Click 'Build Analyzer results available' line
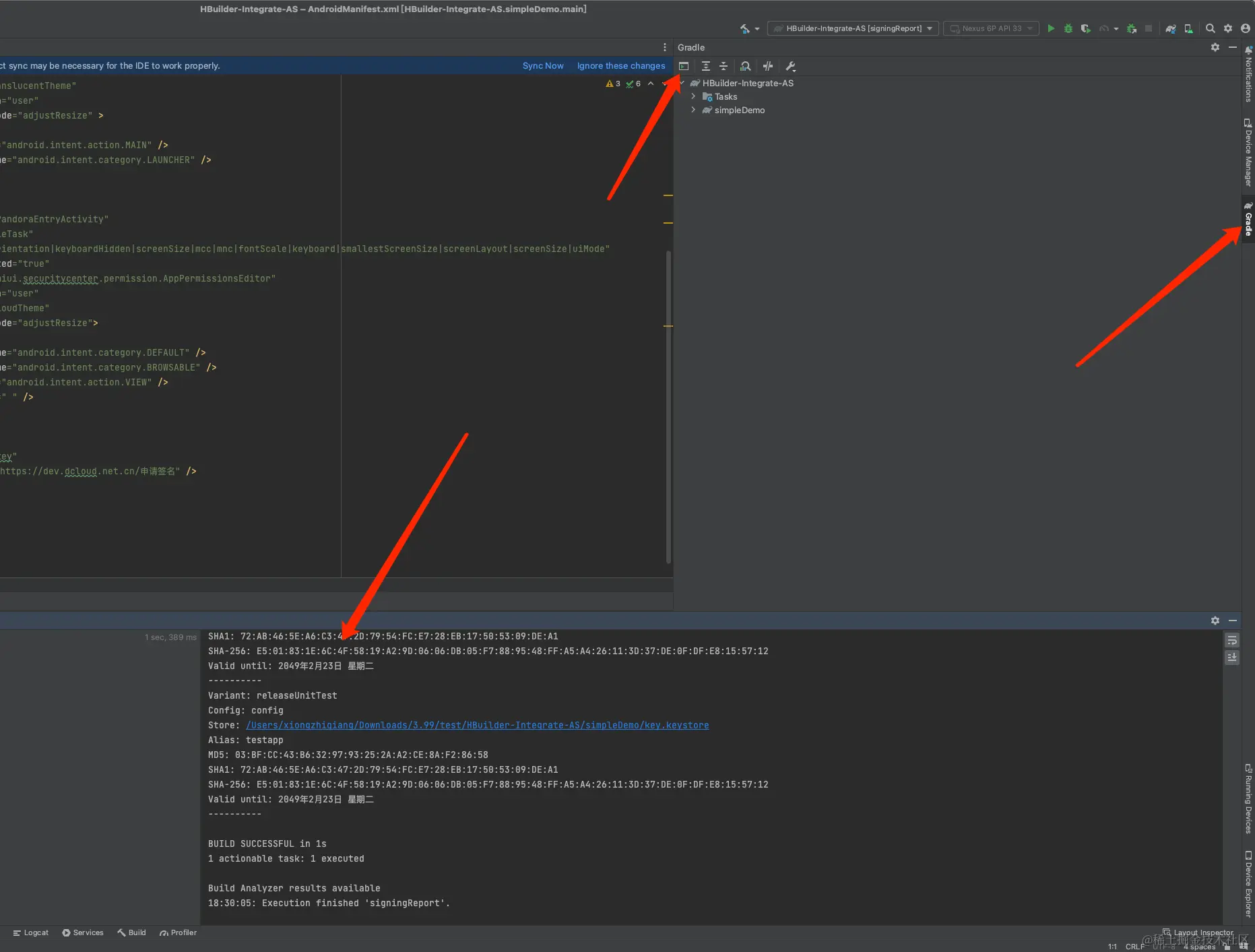The image size is (1255, 952). tap(294, 888)
